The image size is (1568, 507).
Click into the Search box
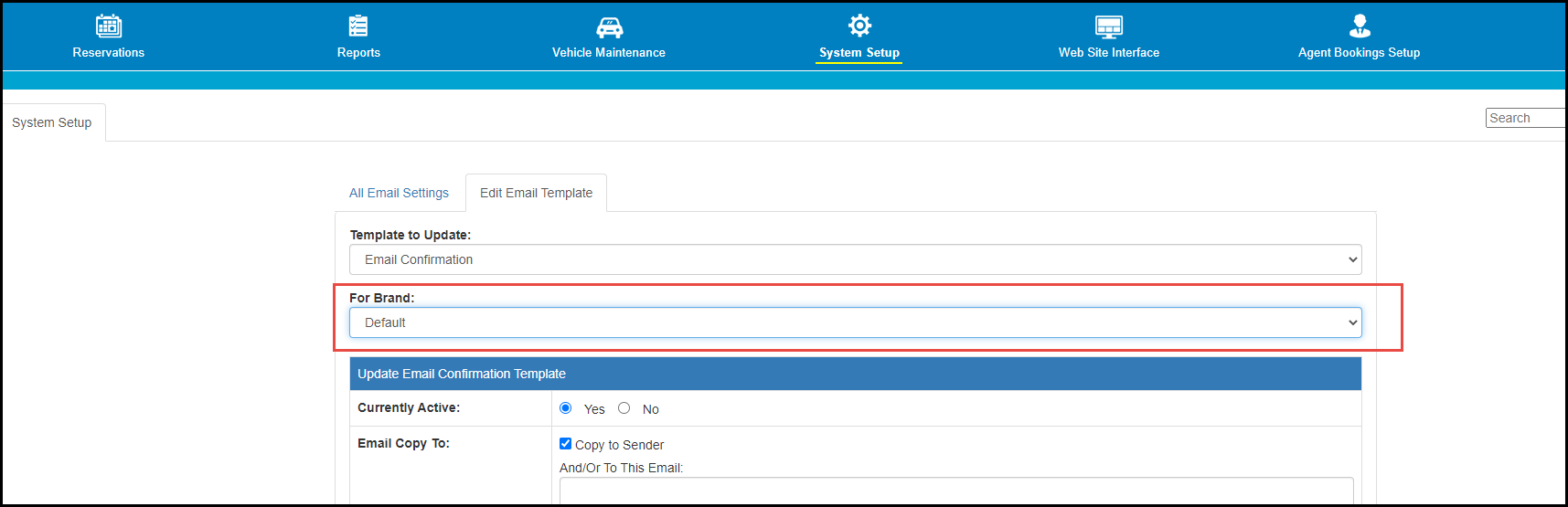click(1526, 118)
